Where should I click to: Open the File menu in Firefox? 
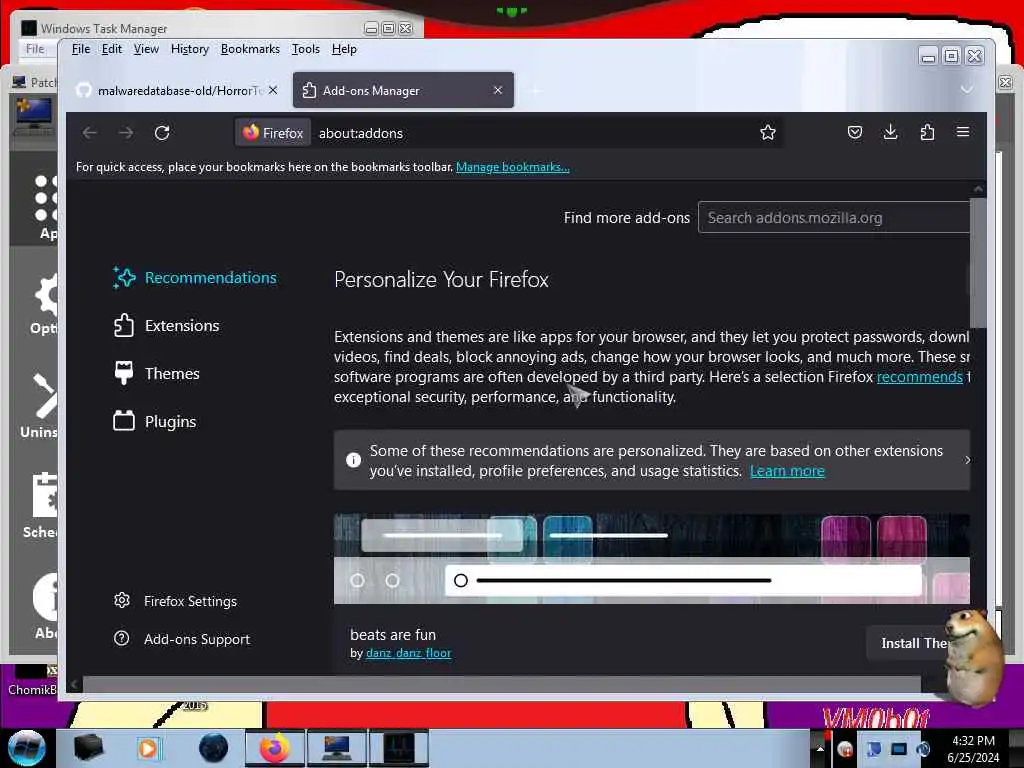[x=81, y=49]
